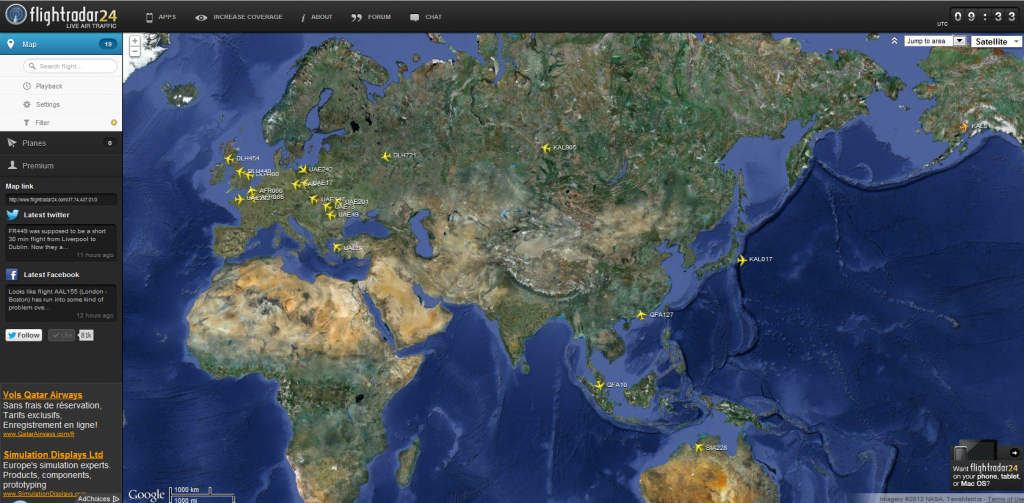Click the Twitter bird icon beside Latest twitter
This screenshot has width=1024, height=503.
pyautogui.click(x=12, y=214)
